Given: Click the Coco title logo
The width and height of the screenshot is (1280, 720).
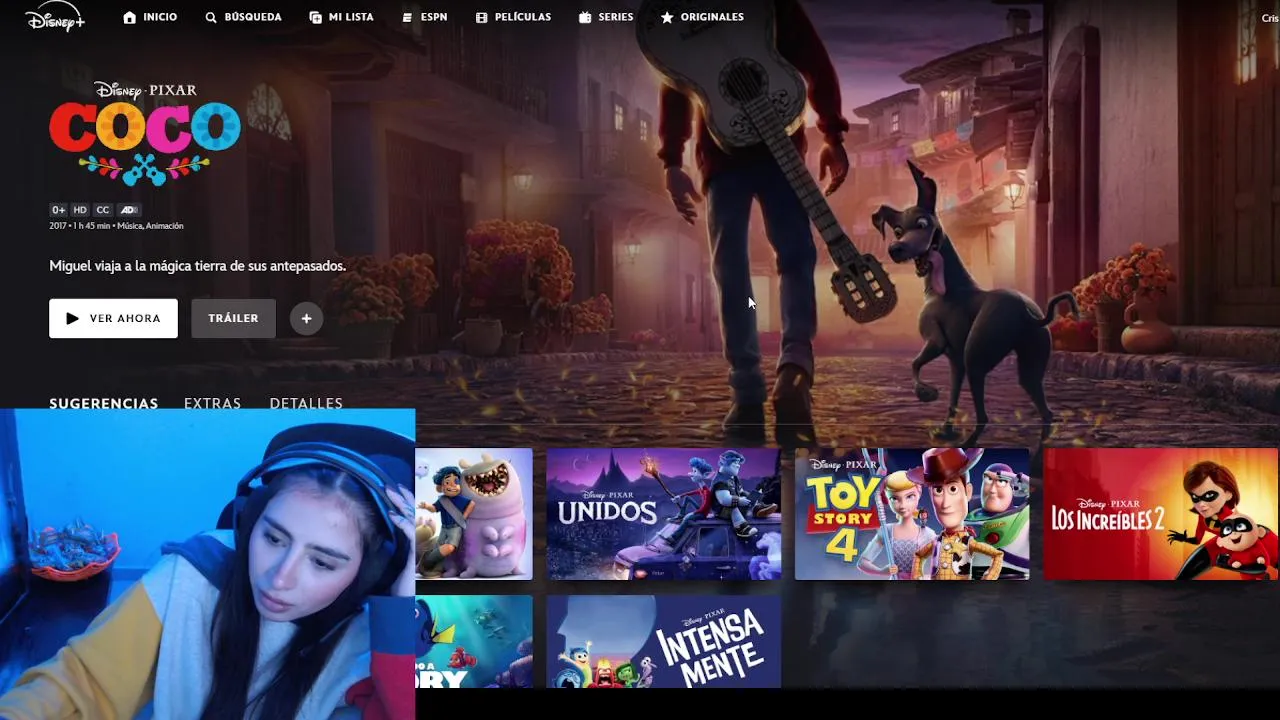Looking at the screenshot, I should (x=145, y=133).
